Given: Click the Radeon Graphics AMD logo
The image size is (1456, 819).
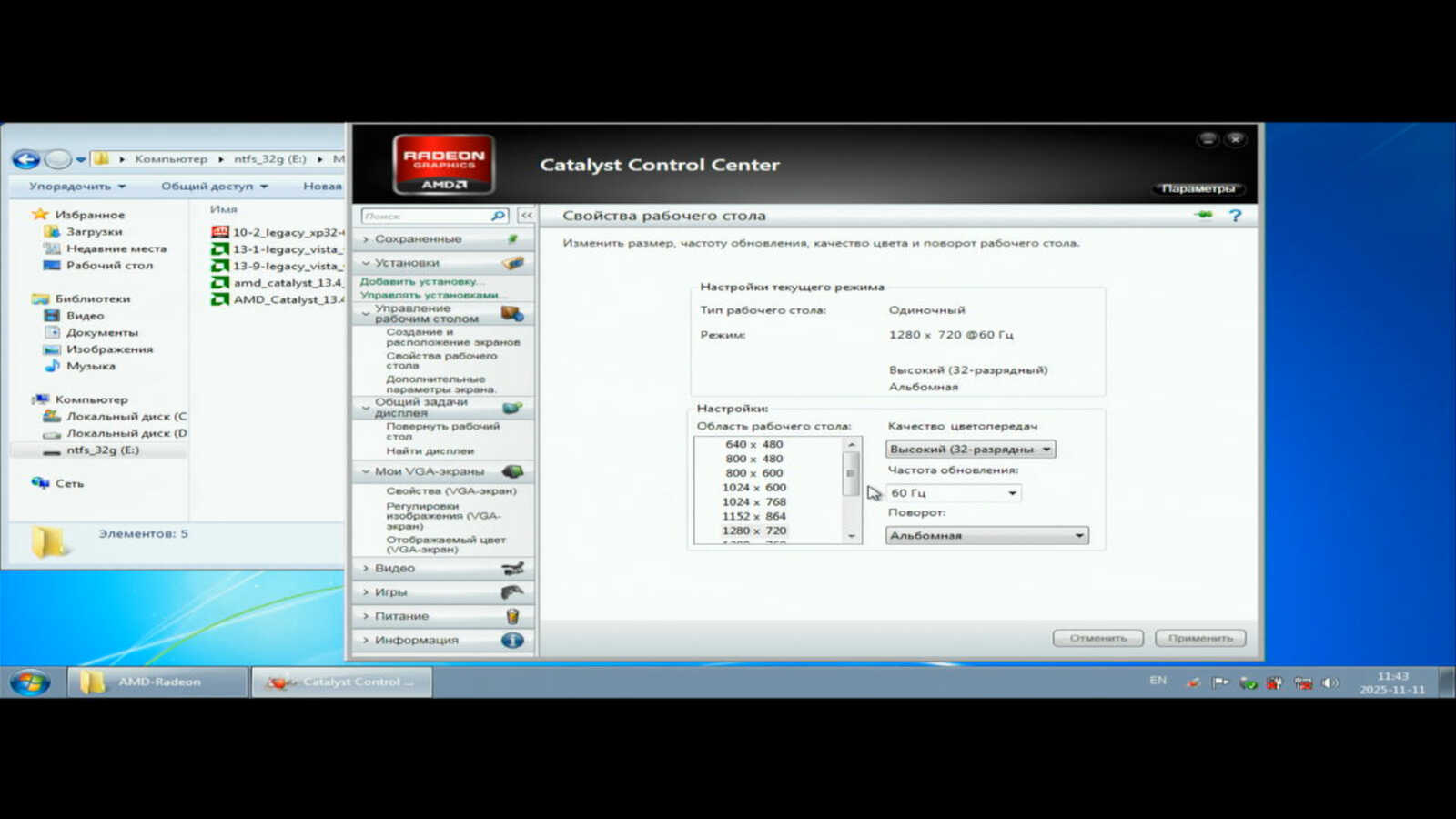Looking at the screenshot, I should tap(443, 165).
